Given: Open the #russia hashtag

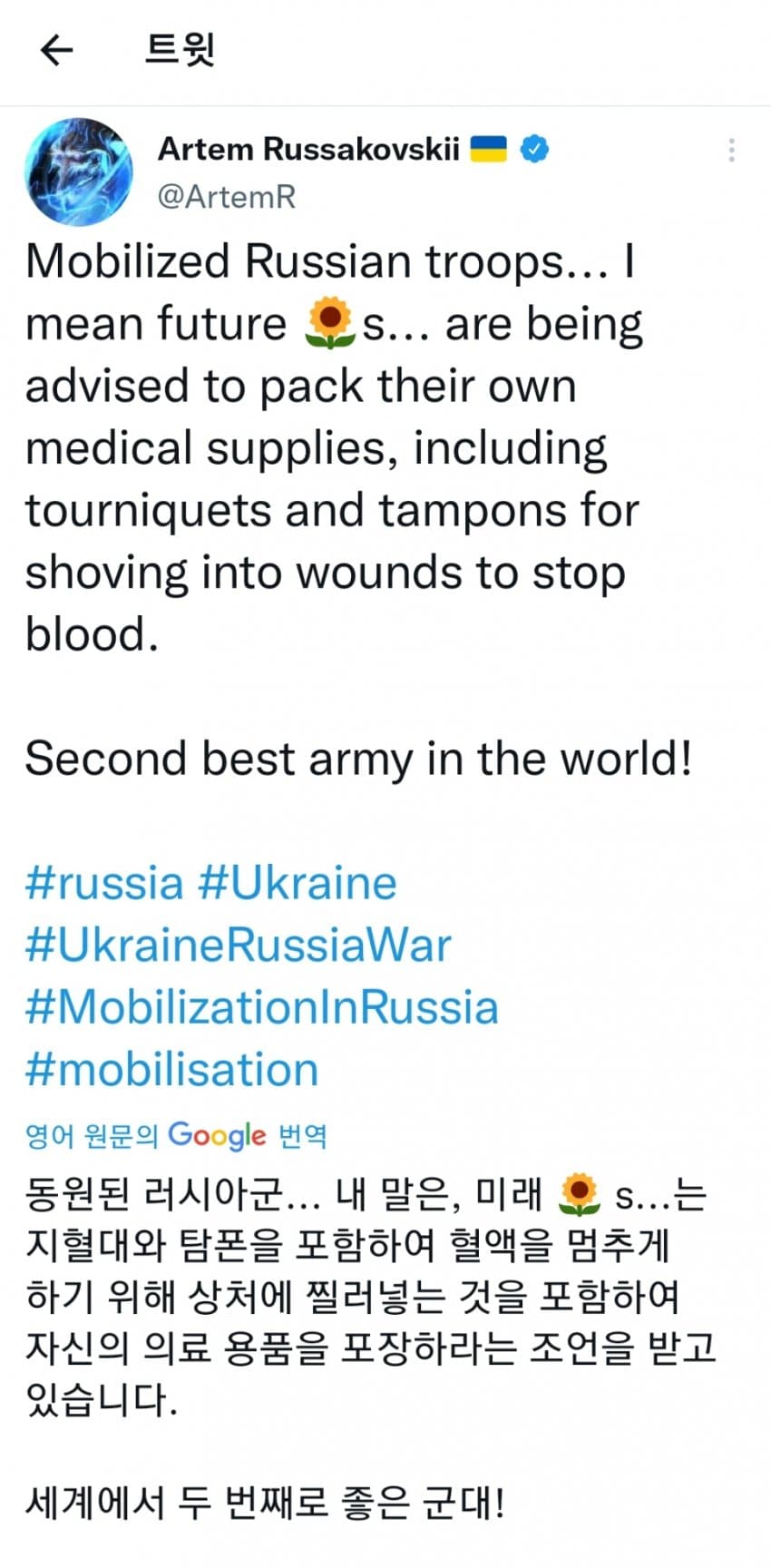Looking at the screenshot, I should pos(104,883).
